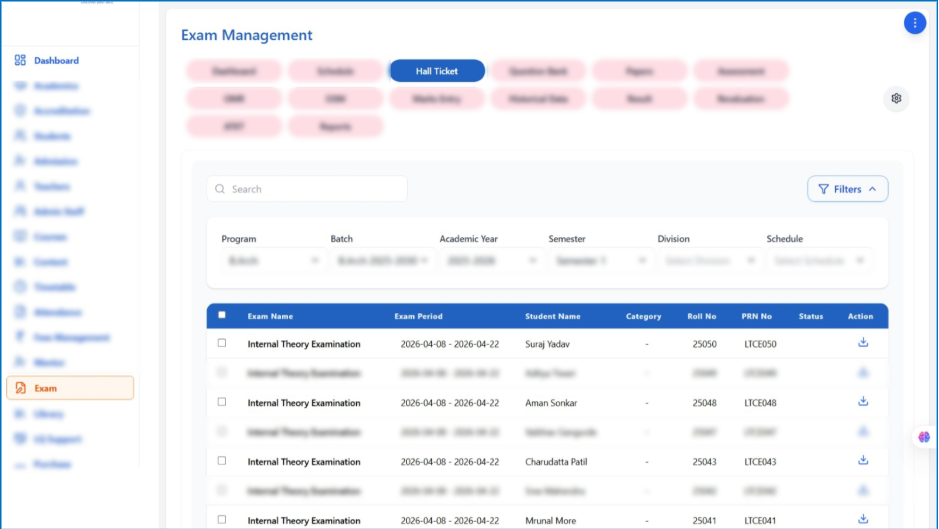939x529 pixels.
Task: Select Mrunal More's row checkbox
Action: (222, 519)
